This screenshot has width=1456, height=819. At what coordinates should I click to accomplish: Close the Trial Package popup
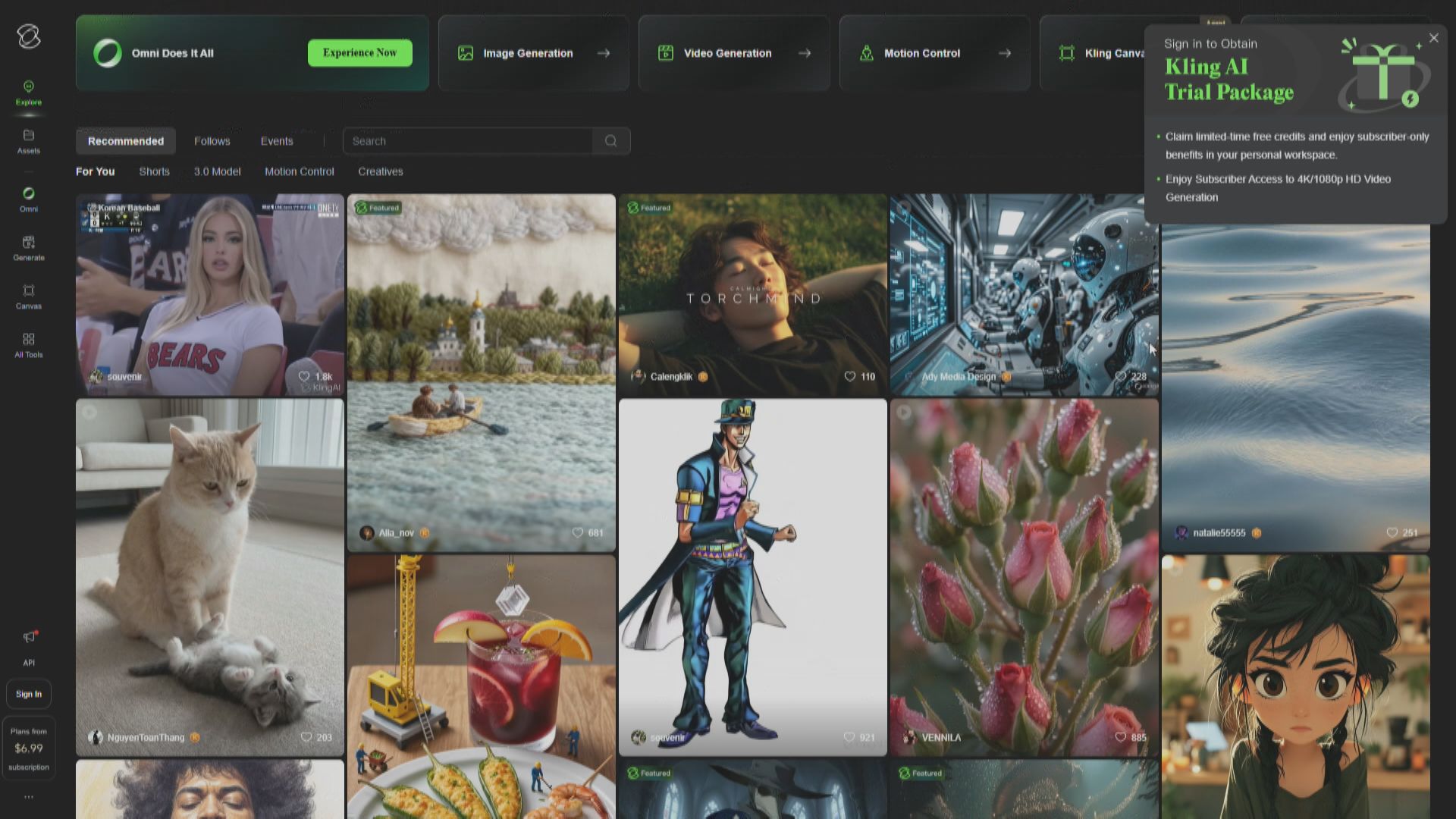point(1433,38)
